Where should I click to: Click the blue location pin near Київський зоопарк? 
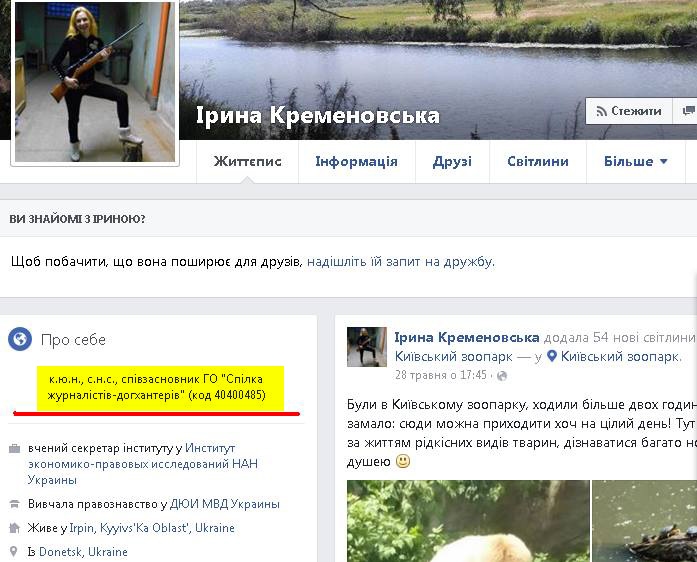(x=552, y=356)
